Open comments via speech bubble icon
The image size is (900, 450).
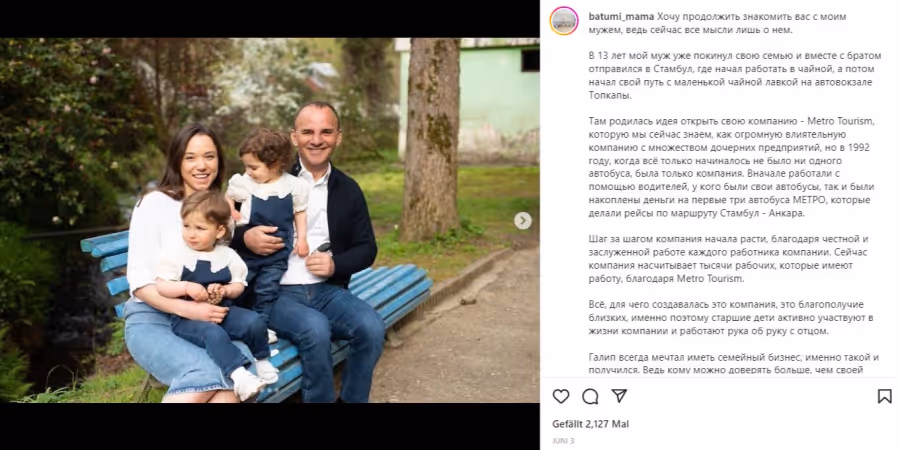point(590,396)
